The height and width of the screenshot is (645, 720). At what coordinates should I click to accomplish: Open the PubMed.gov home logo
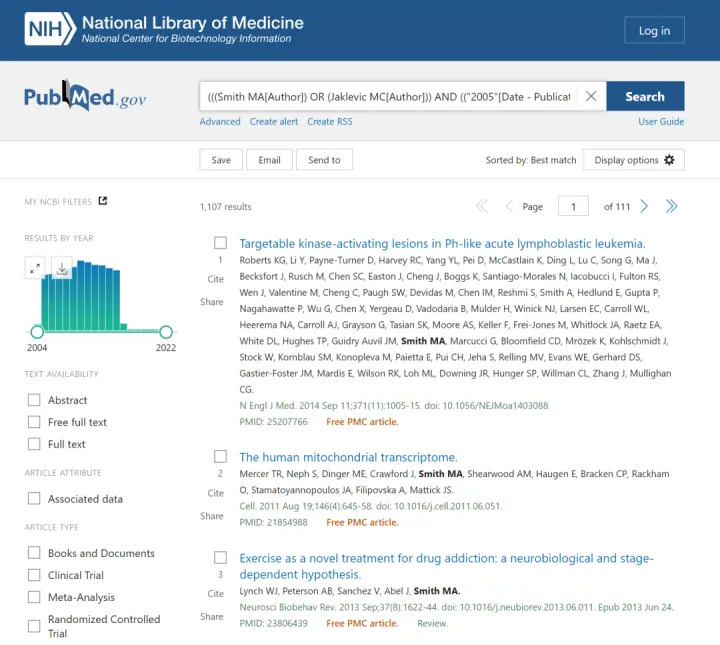[x=85, y=95]
